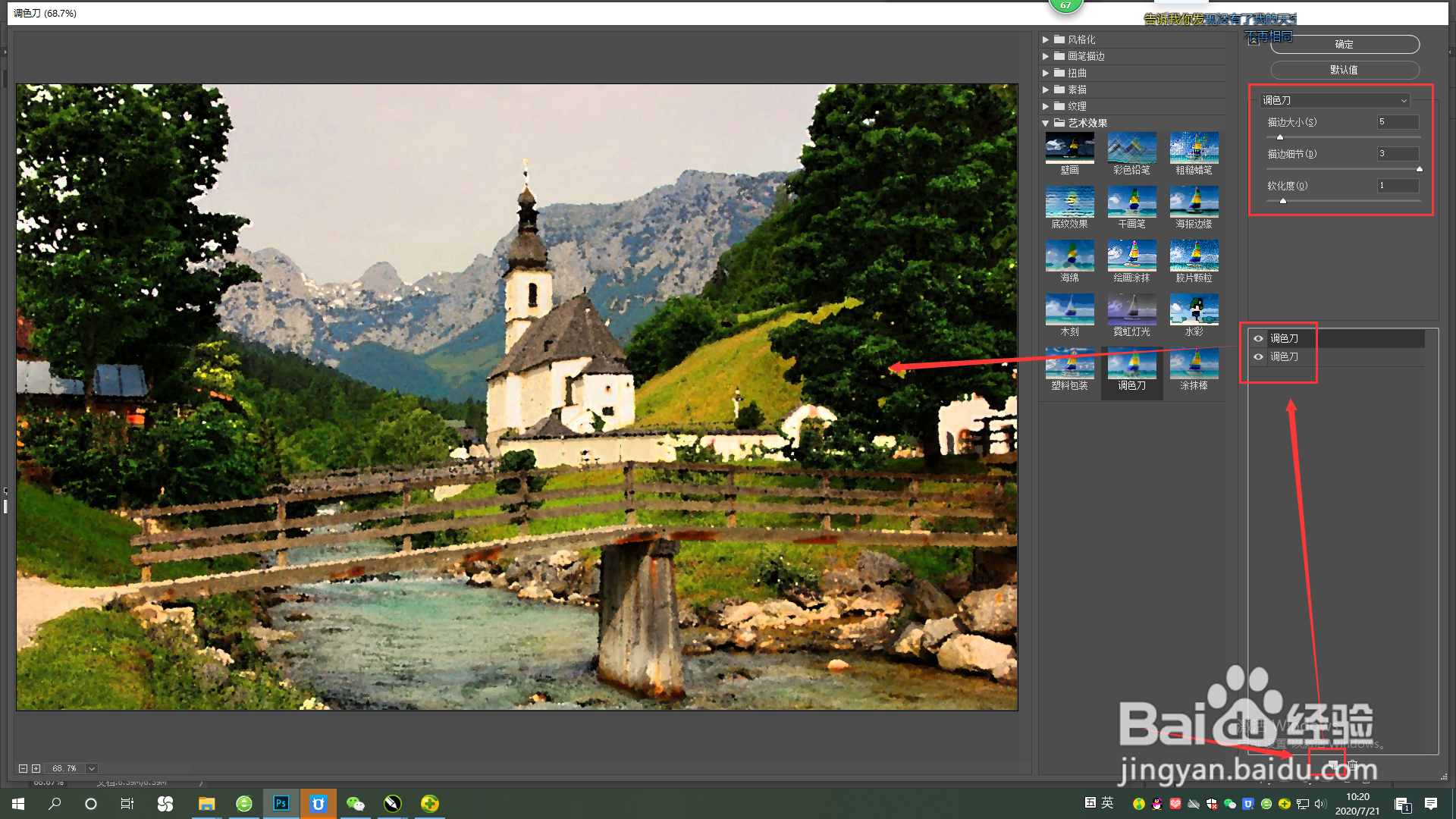Image resolution: width=1456 pixels, height=819 pixels.
Task: Click the 描边细节 slider handle
Action: (1419, 169)
